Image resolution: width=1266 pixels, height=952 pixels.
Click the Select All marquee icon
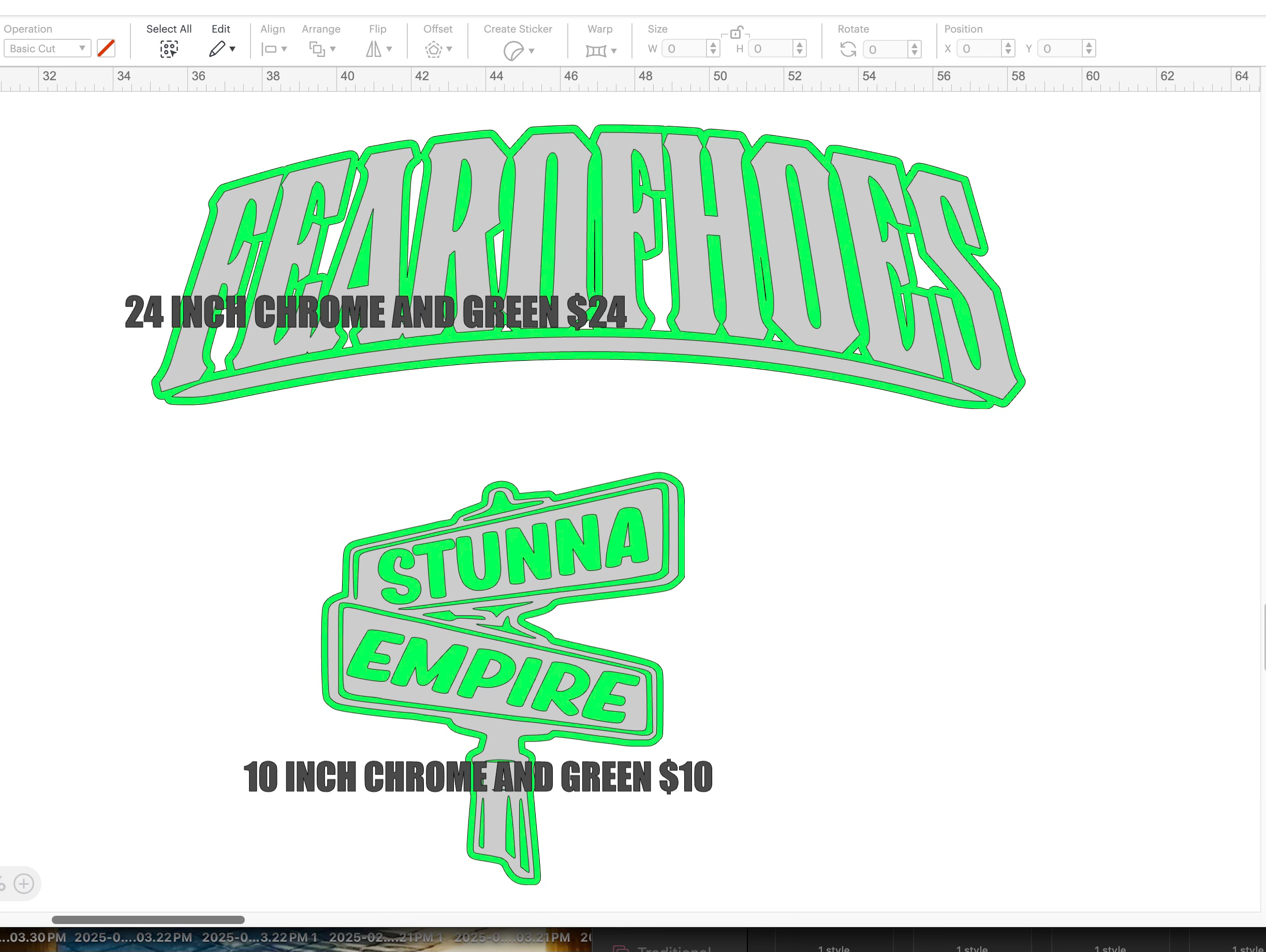168,49
